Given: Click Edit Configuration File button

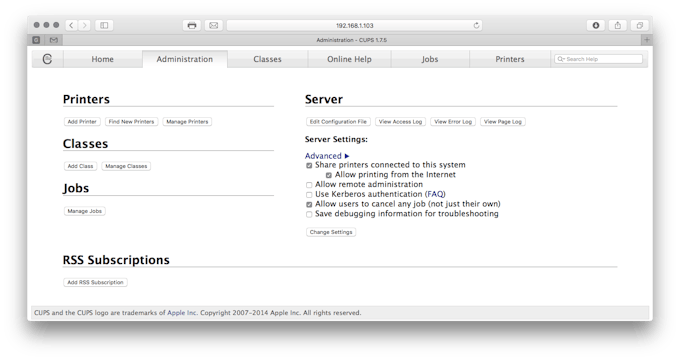Looking at the screenshot, I should (338, 122).
